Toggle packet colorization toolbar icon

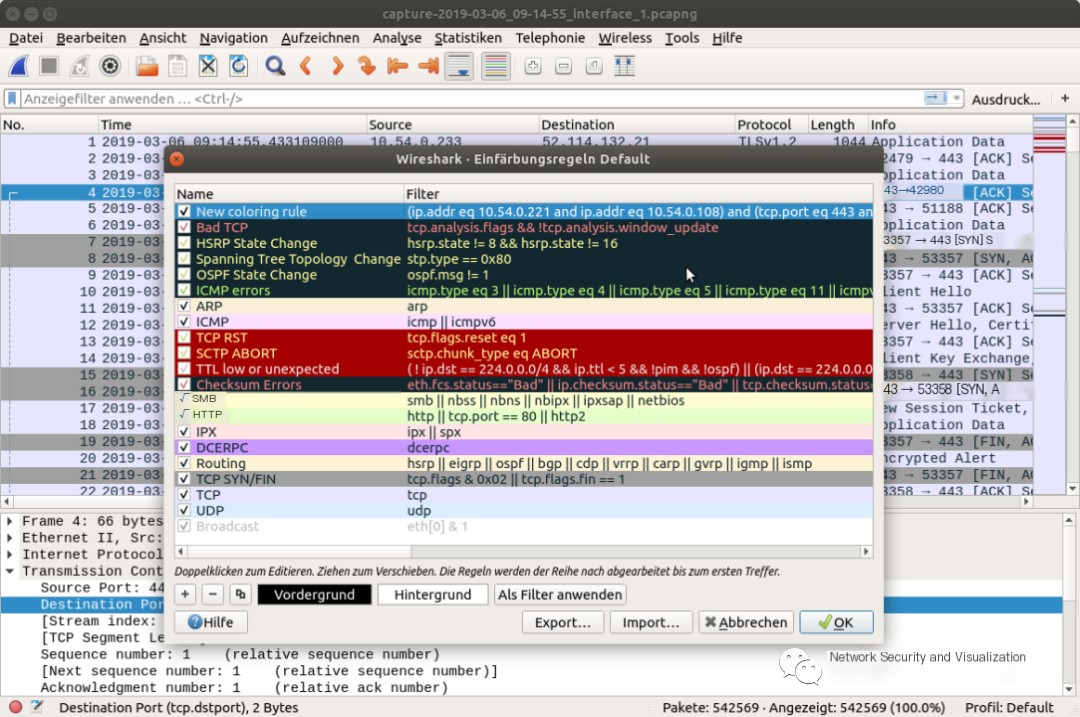495,66
